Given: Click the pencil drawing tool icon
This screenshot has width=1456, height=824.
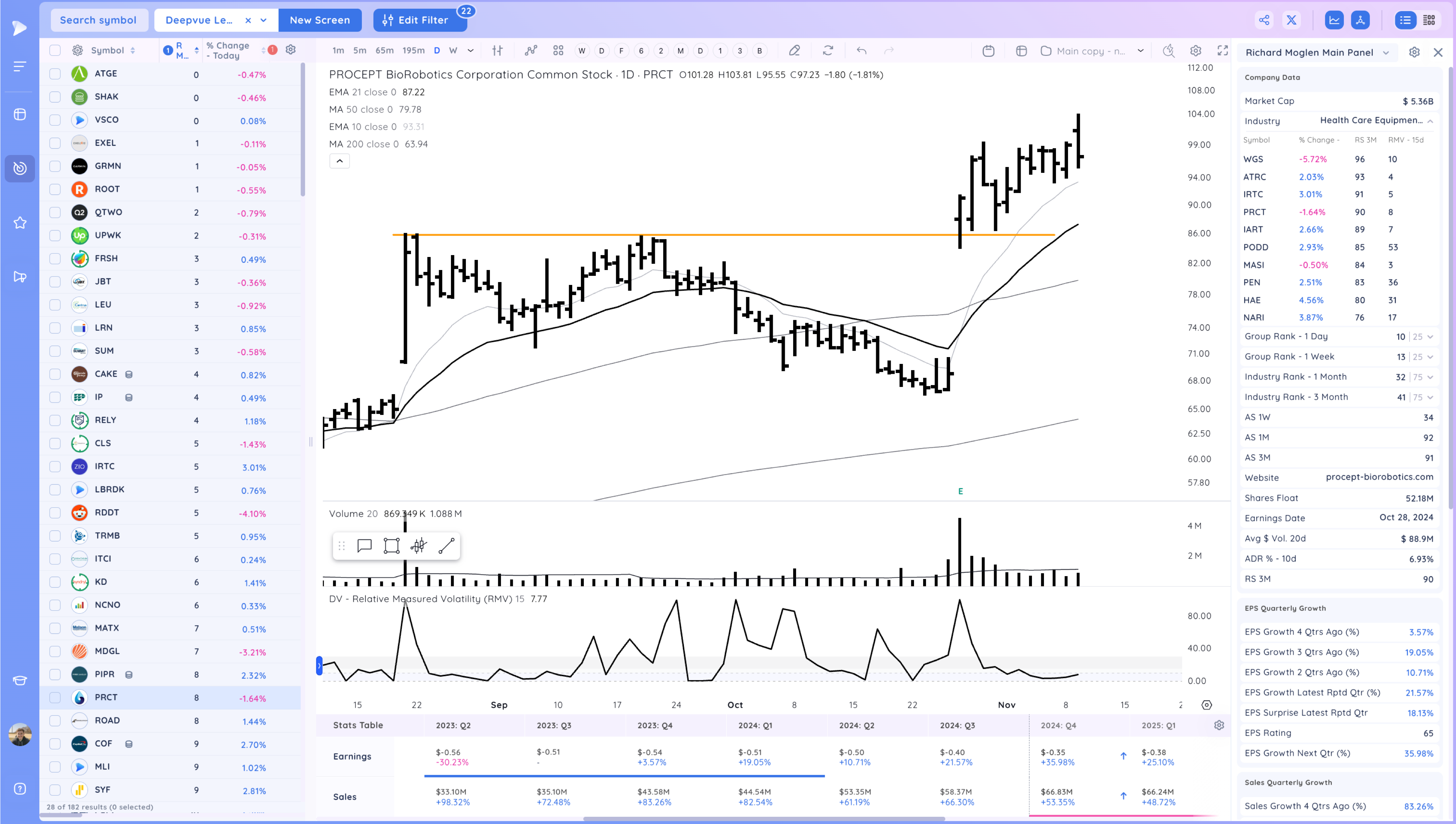Looking at the screenshot, I should click(795, 51).
